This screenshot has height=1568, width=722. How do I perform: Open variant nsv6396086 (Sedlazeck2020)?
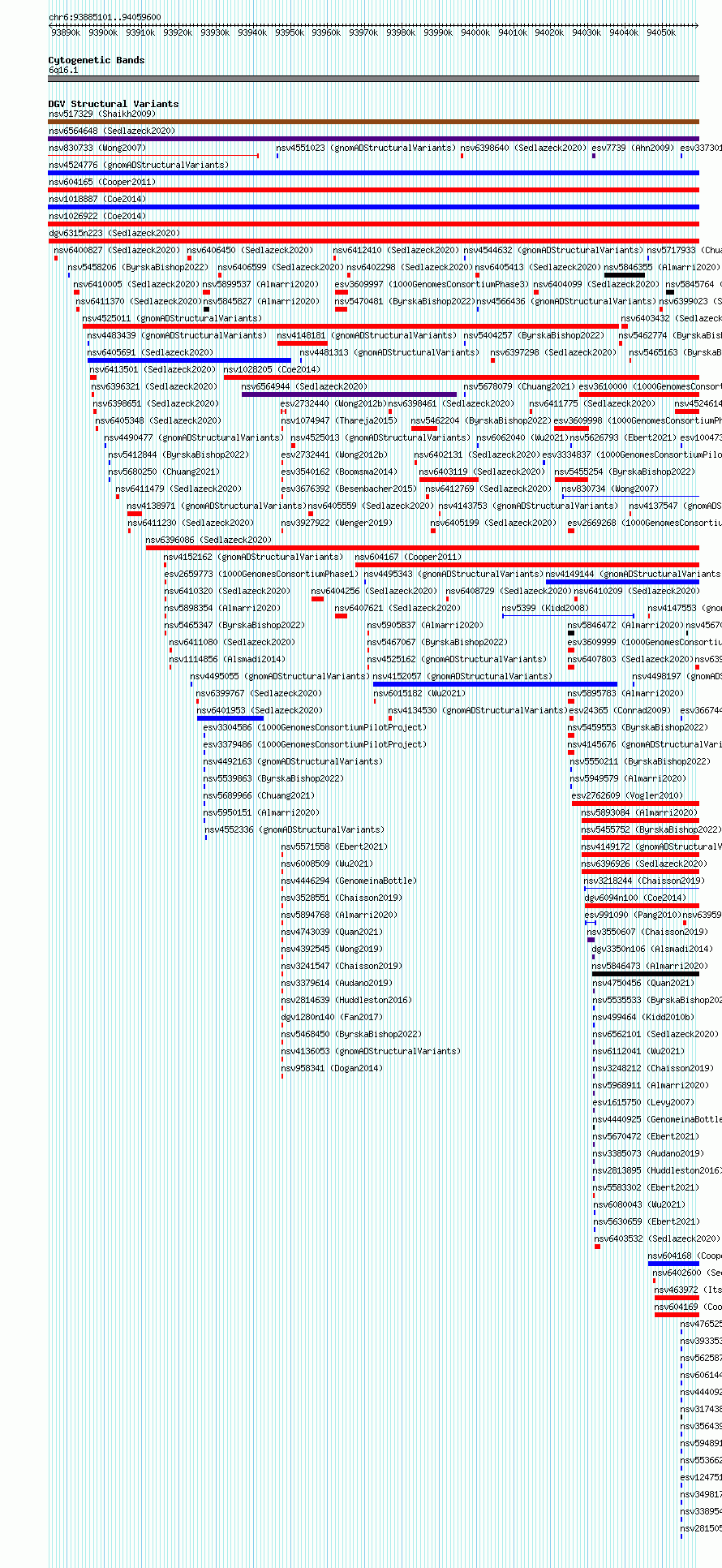(x=208, y=541)
